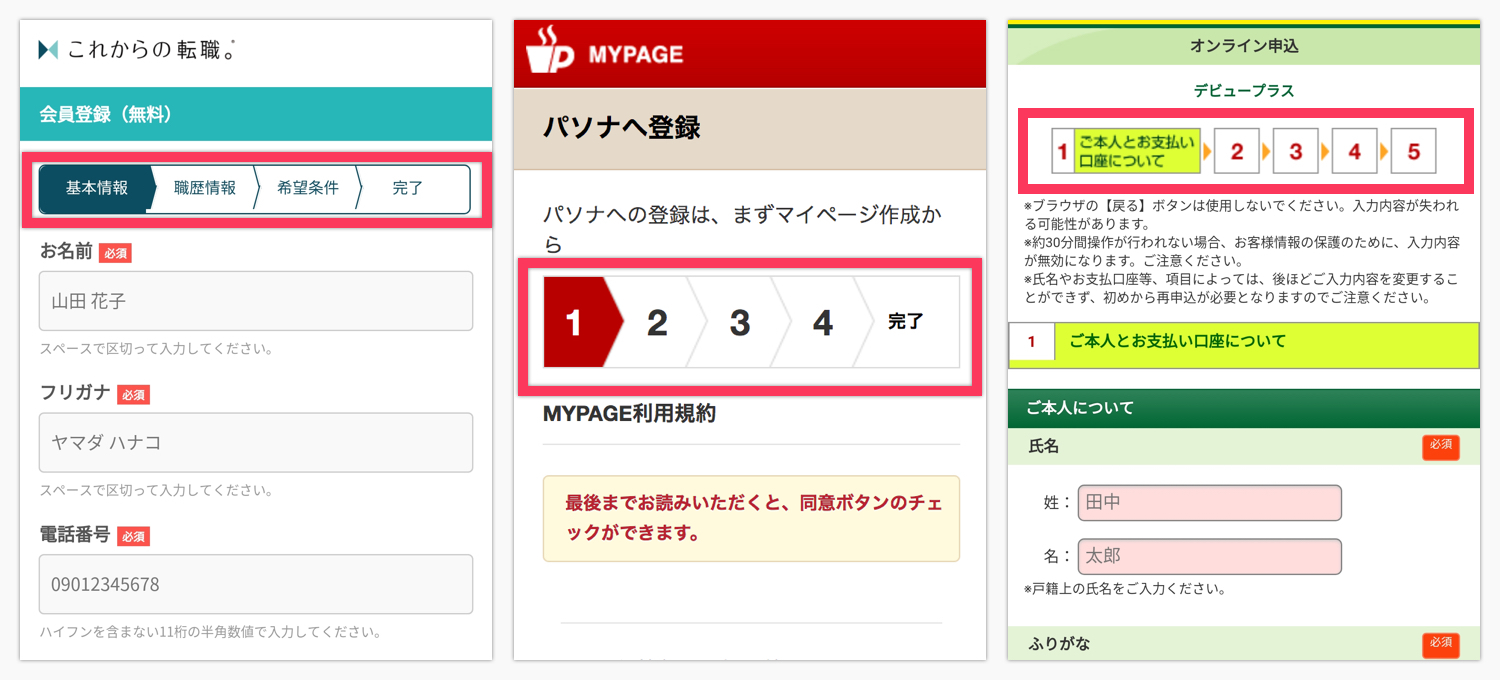Viewport: 1500px width, 680px height.
Task: Click the note 戸籍上の氏名をご入力ください
Action: [1126, 589]
